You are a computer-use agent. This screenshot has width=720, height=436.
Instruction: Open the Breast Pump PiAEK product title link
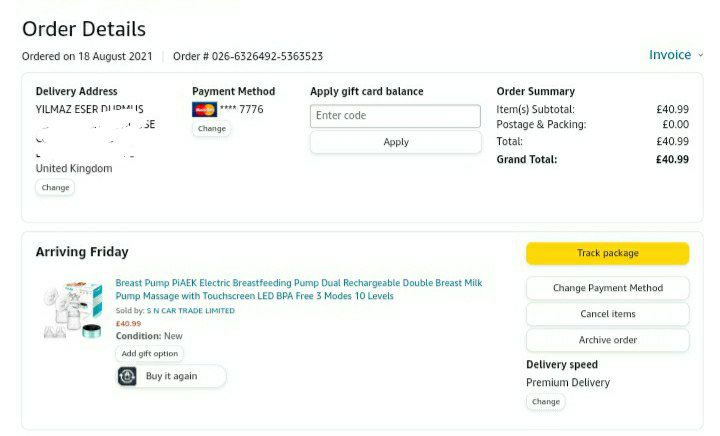[298, 289]
